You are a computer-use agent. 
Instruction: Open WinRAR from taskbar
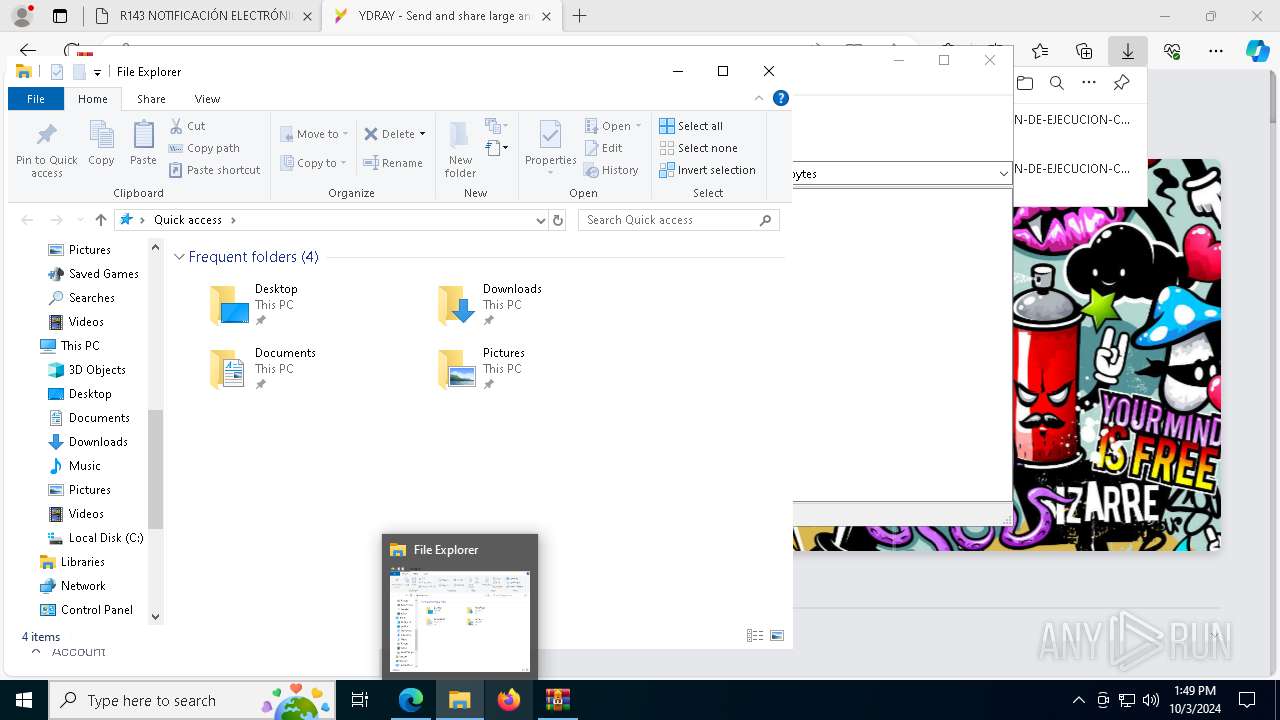(558, 700)
